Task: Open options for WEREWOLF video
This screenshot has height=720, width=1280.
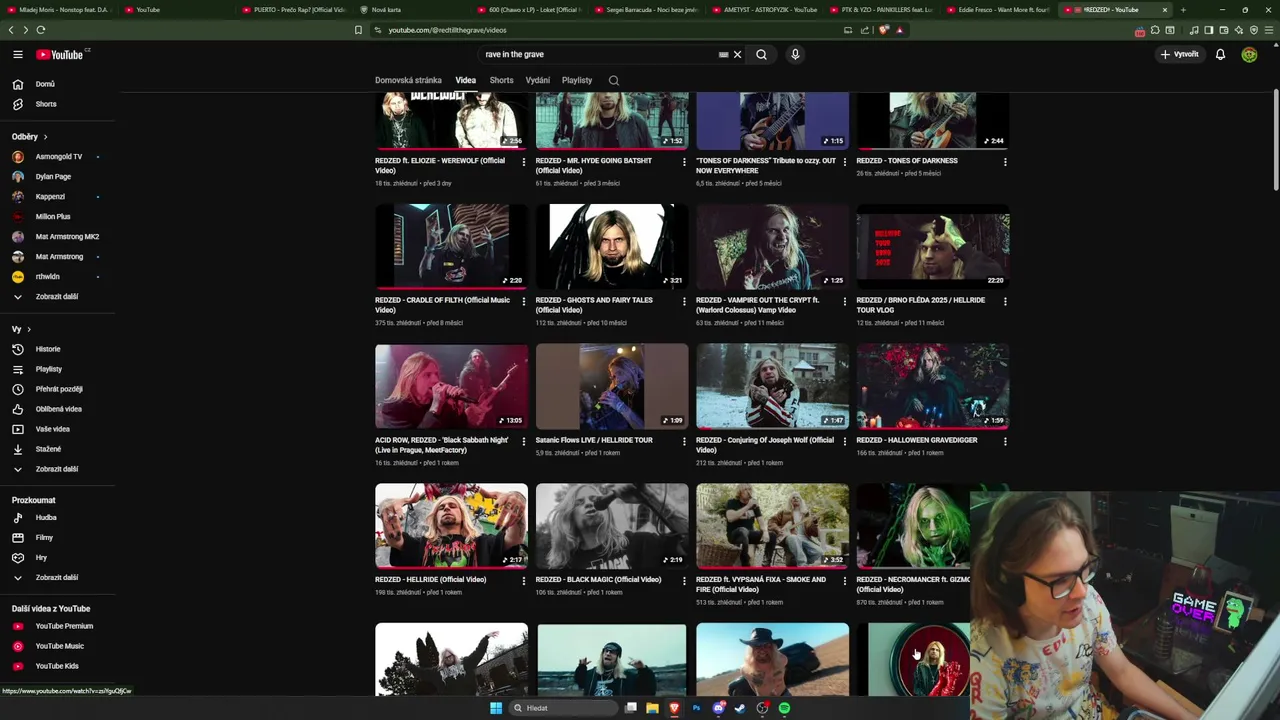Action: point(524,161)
